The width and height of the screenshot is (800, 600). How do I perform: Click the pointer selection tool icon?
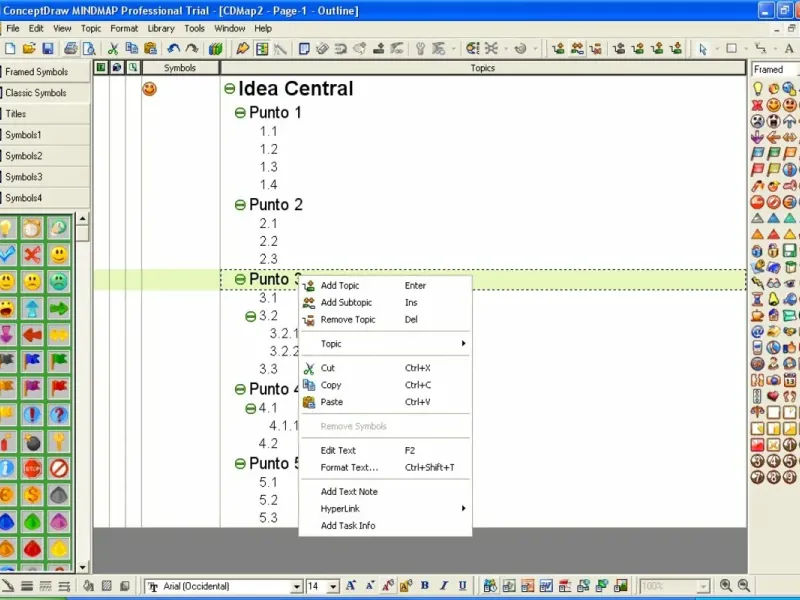703,48
